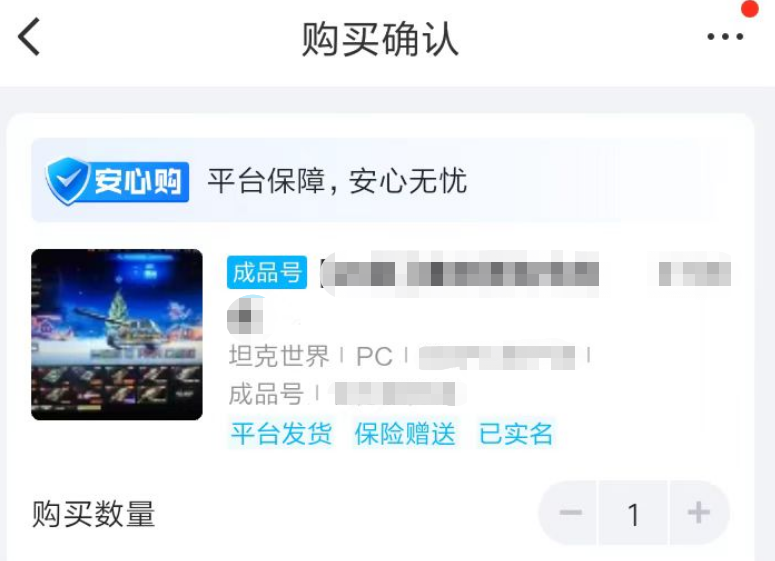Tap the PC platform label

(374, 356)
